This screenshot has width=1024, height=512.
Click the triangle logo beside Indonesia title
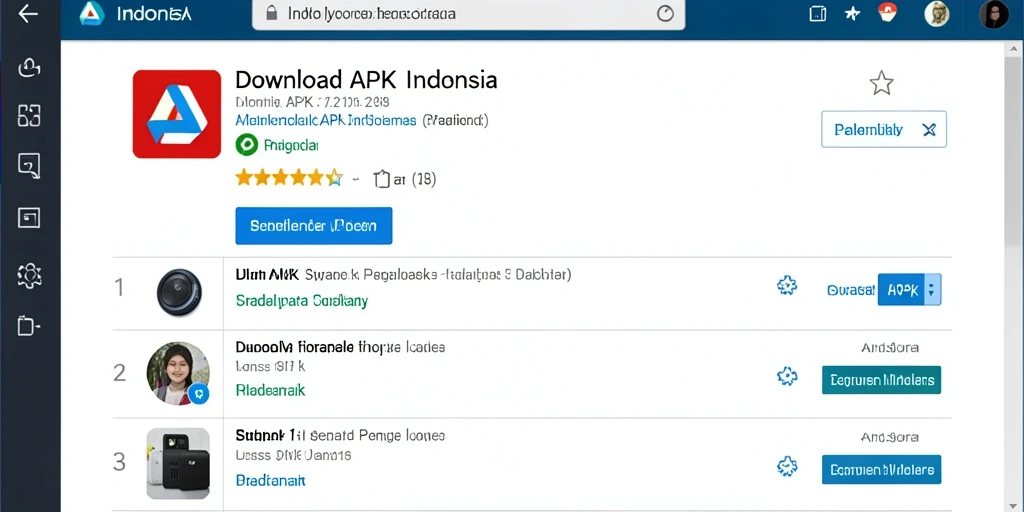[x=92, y=14]
